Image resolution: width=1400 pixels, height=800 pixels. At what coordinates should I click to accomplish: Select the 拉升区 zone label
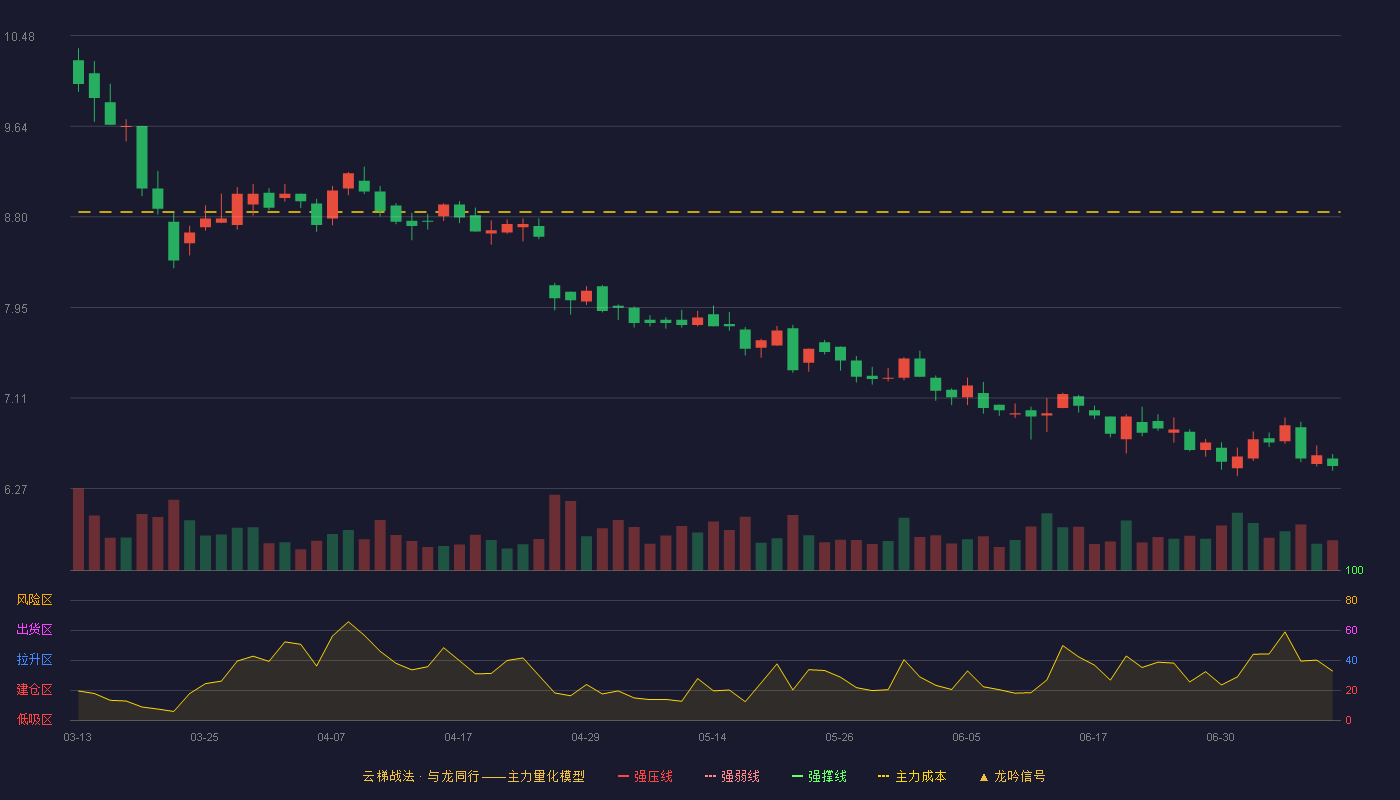point(34,660)
